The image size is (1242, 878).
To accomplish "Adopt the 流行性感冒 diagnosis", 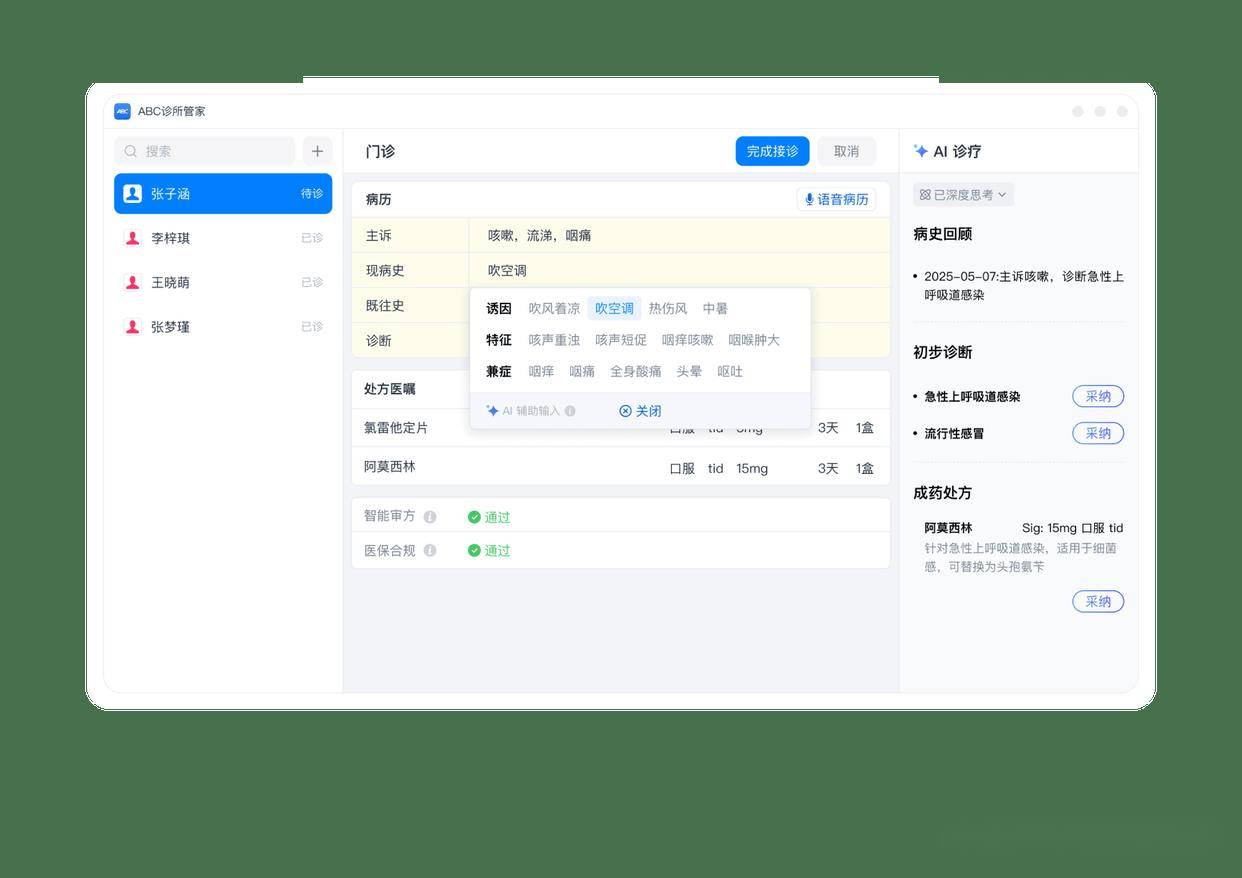I will click(x=1097, y=433).
